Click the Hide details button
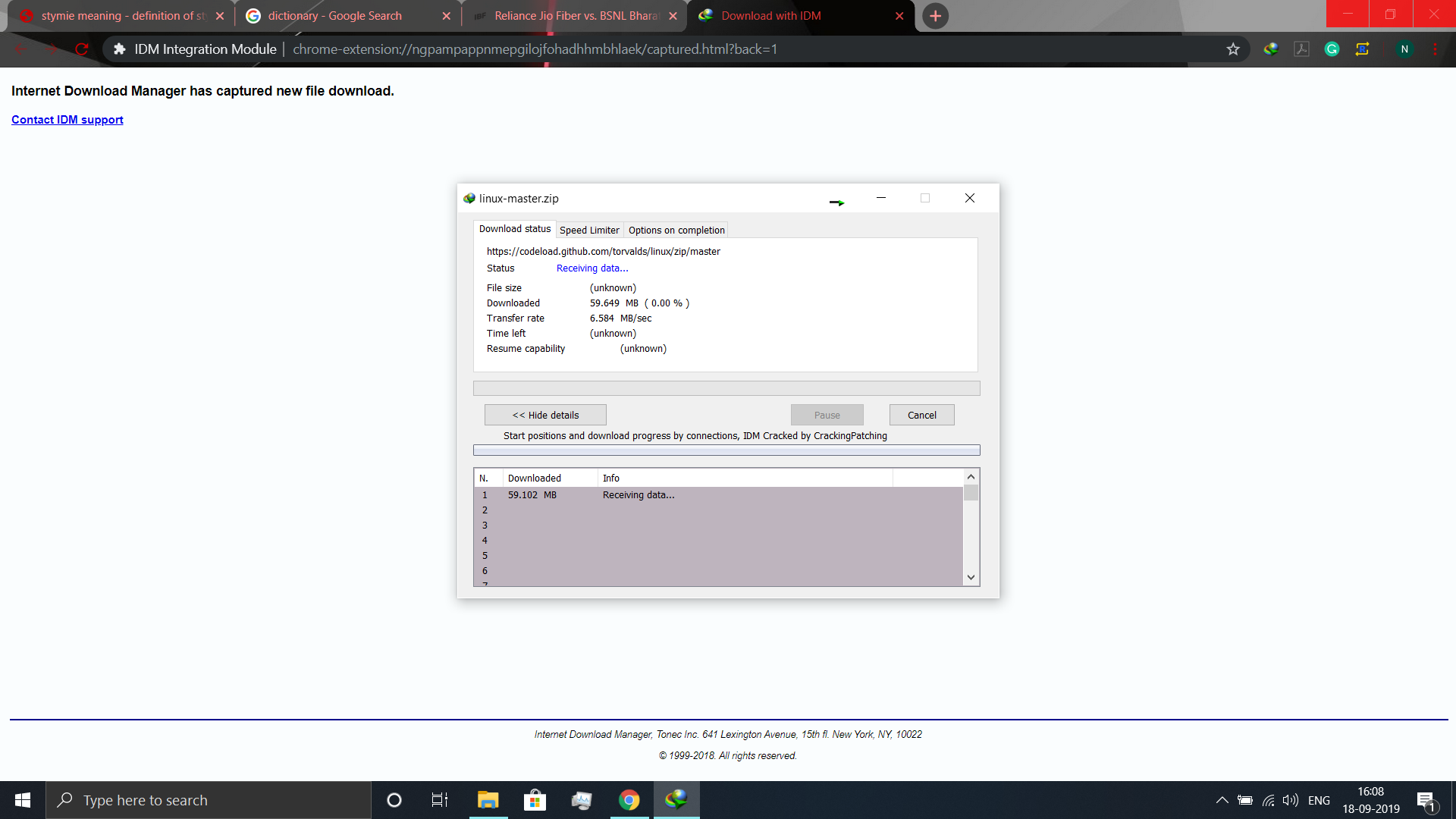This screenshot has height=819, width=1456. click(x=545, y=414)
